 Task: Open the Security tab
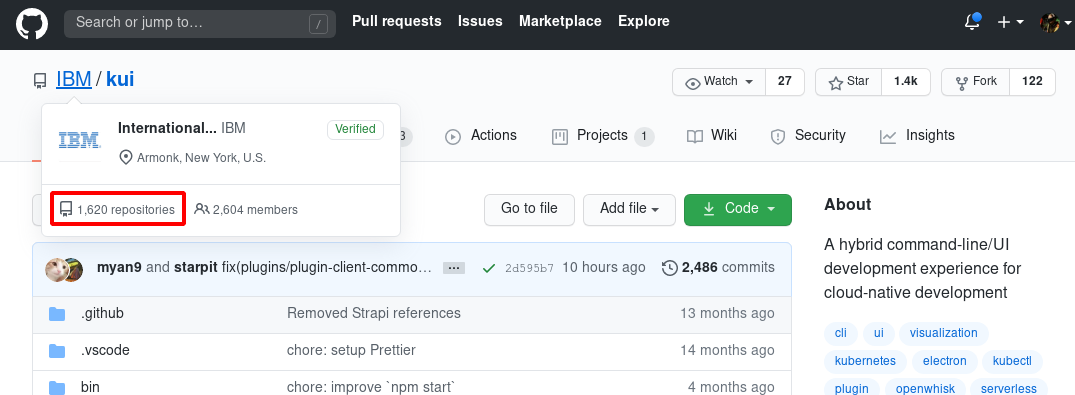coord(808,136)
